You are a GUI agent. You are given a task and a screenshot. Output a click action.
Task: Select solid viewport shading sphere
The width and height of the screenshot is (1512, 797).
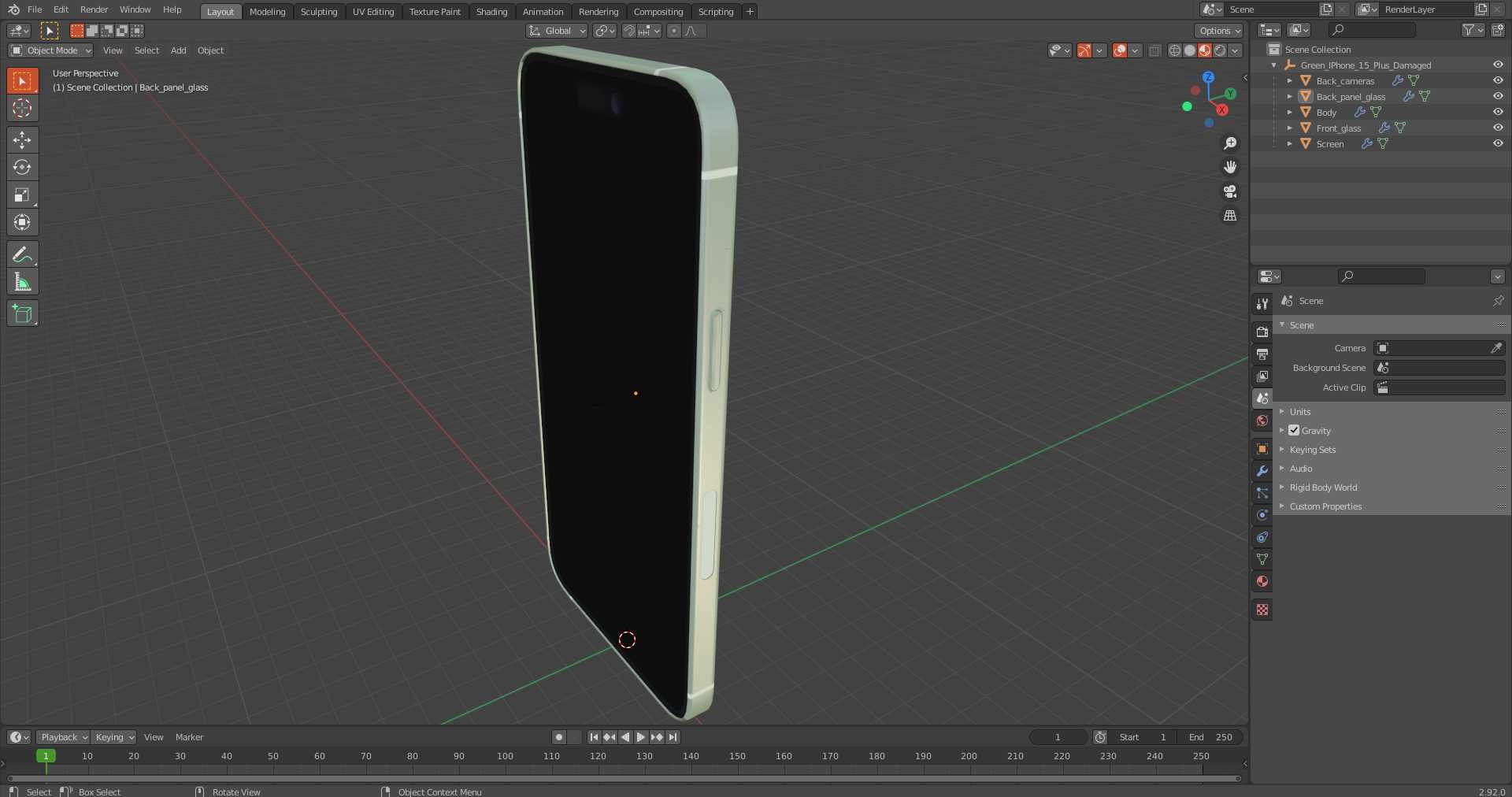coord(1190,50)
